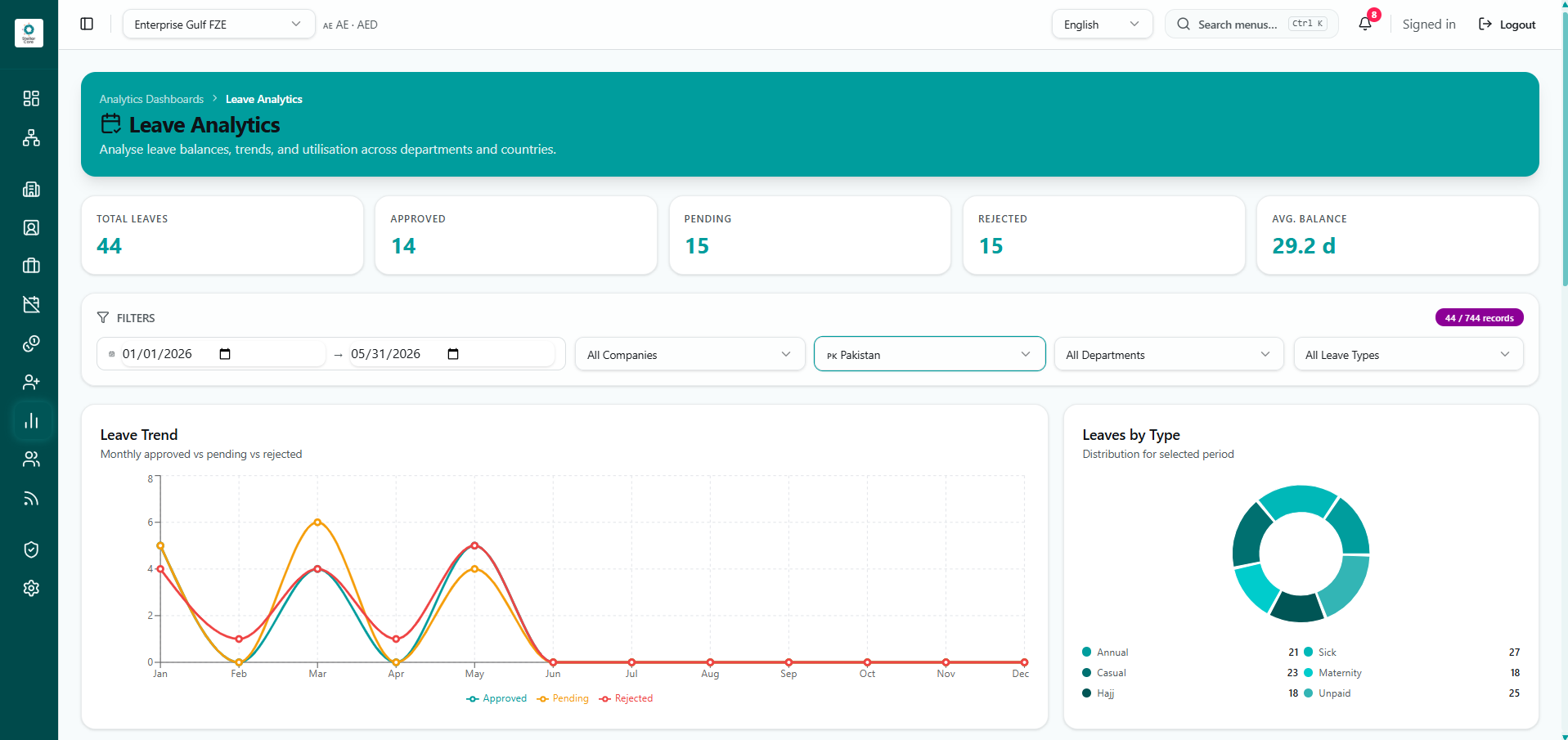Open the coins payroll sidebar icon
1568x740 pixels.
(x=31, y=343)
